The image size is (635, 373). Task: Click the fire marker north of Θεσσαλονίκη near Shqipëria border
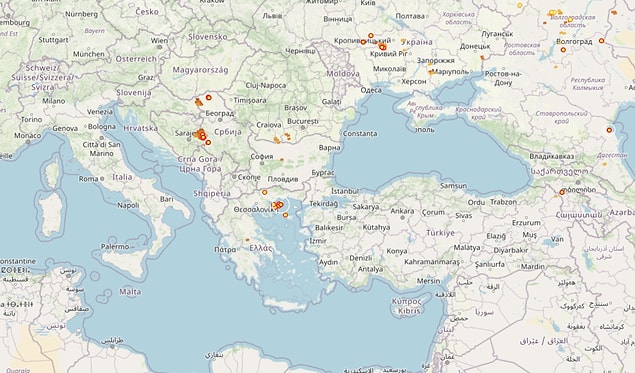point(264,192)
